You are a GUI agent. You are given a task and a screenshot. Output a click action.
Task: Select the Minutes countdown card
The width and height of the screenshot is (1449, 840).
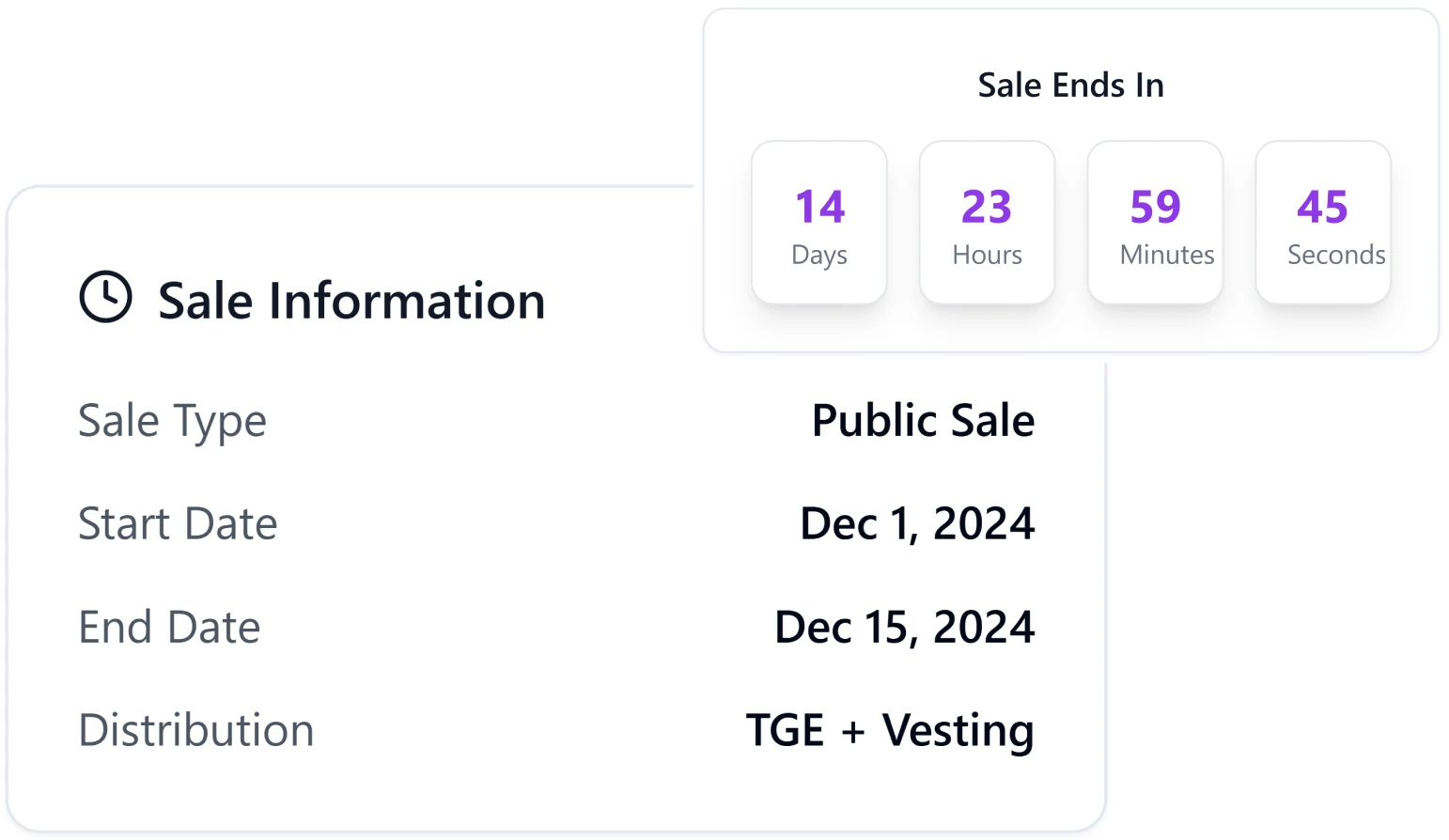pos(1155,222)
